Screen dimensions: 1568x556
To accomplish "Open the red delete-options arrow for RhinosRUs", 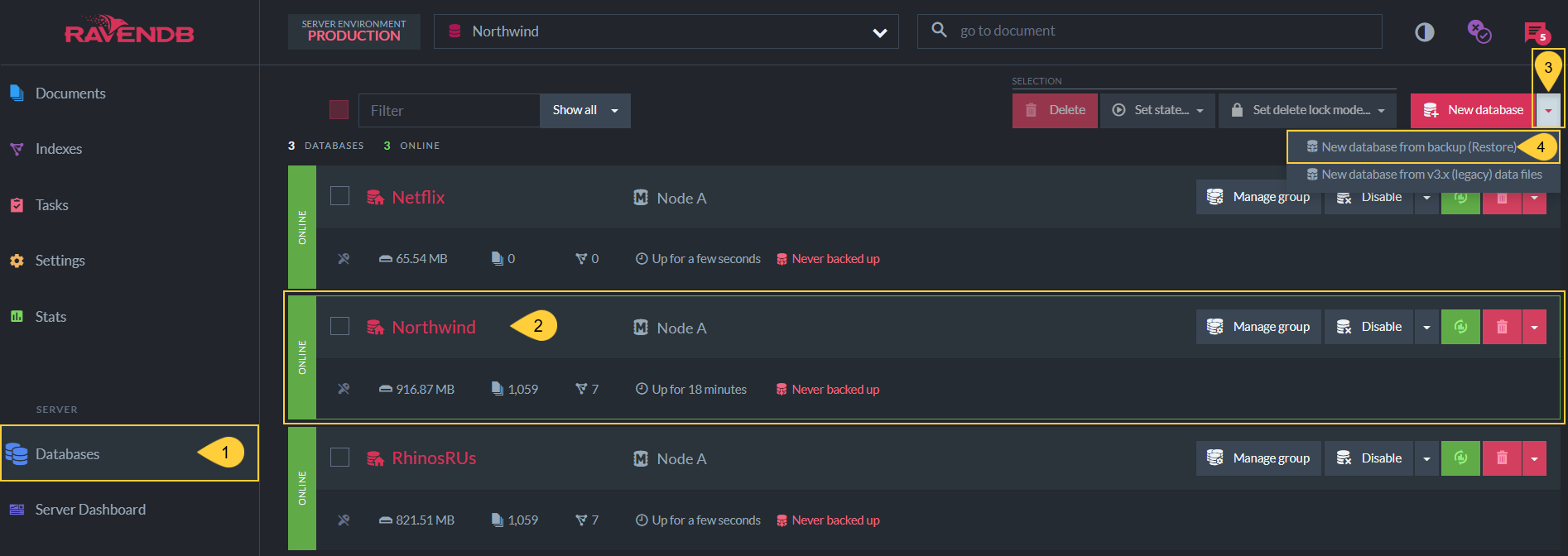I will (1534, 458).
